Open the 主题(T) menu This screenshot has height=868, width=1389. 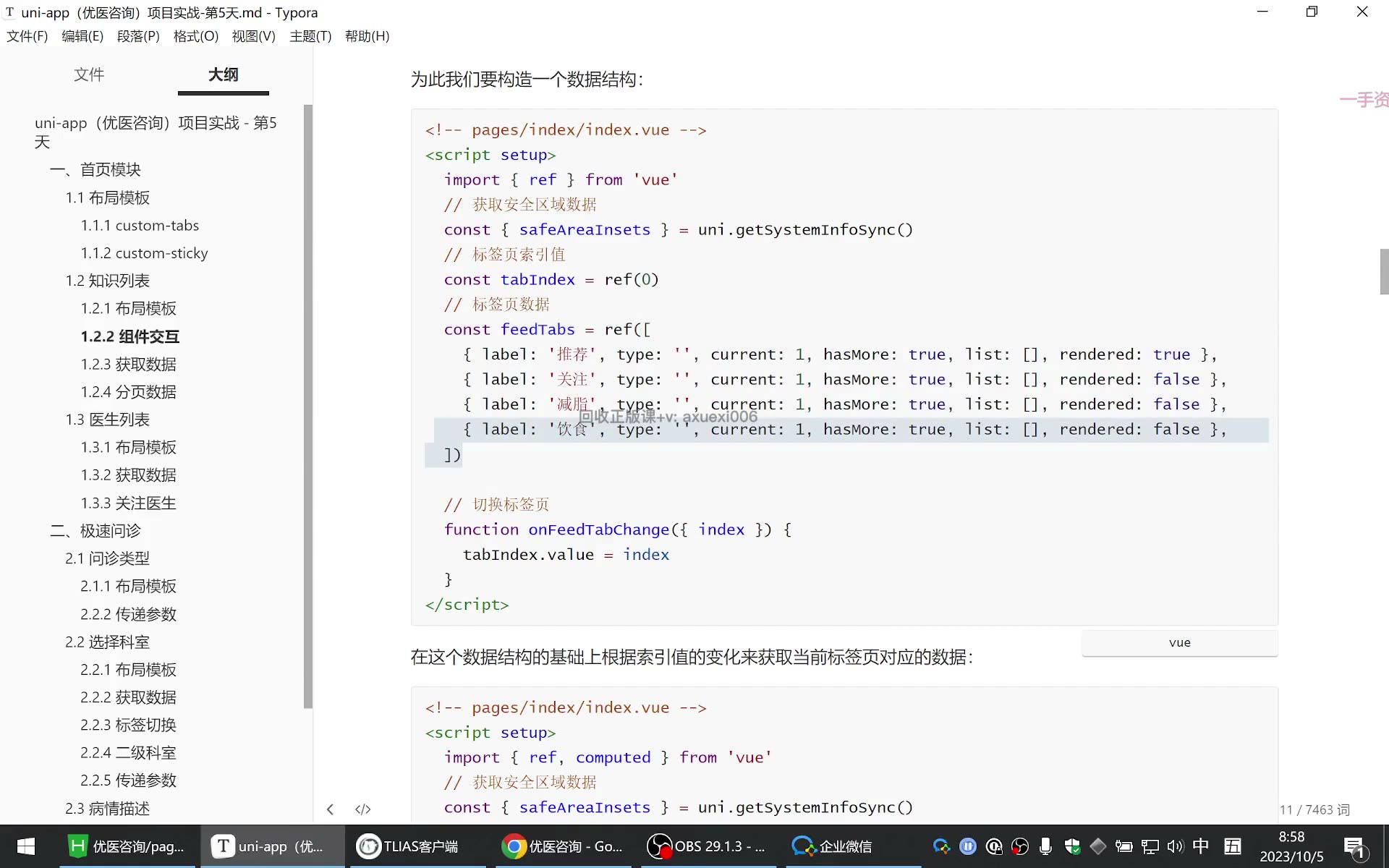tap(310, 36)
